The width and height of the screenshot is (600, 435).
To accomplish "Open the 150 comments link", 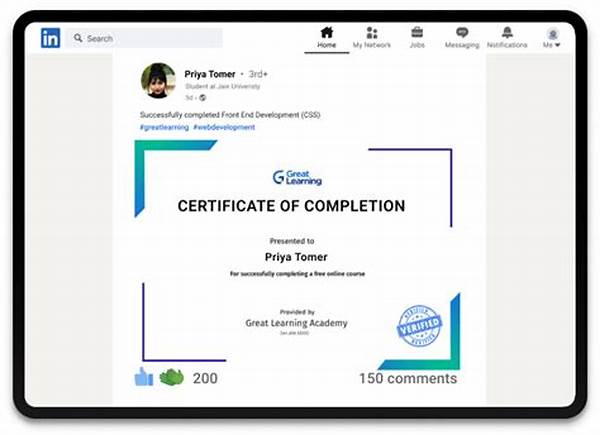I will pyautogui.click(x=408, y=378).
